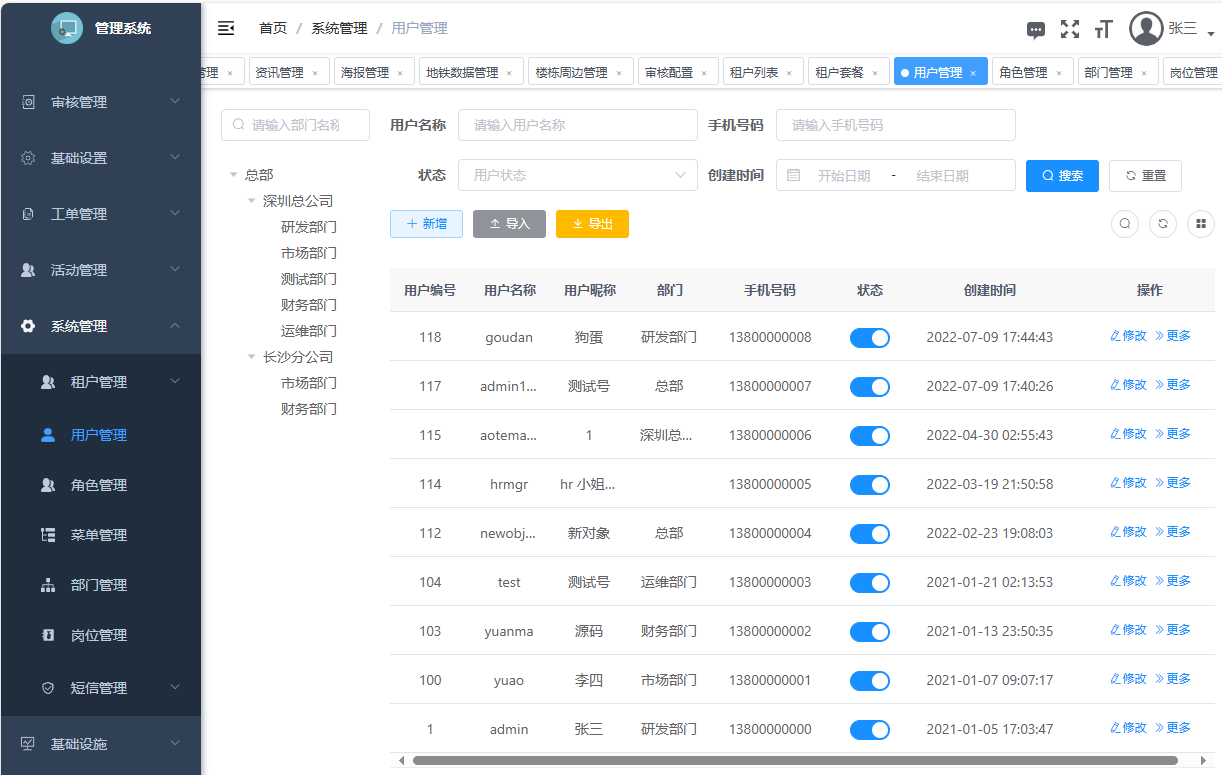Open 菜单管理 in the sidebar
Screen dimensions: 1222x775
(98, 535)
